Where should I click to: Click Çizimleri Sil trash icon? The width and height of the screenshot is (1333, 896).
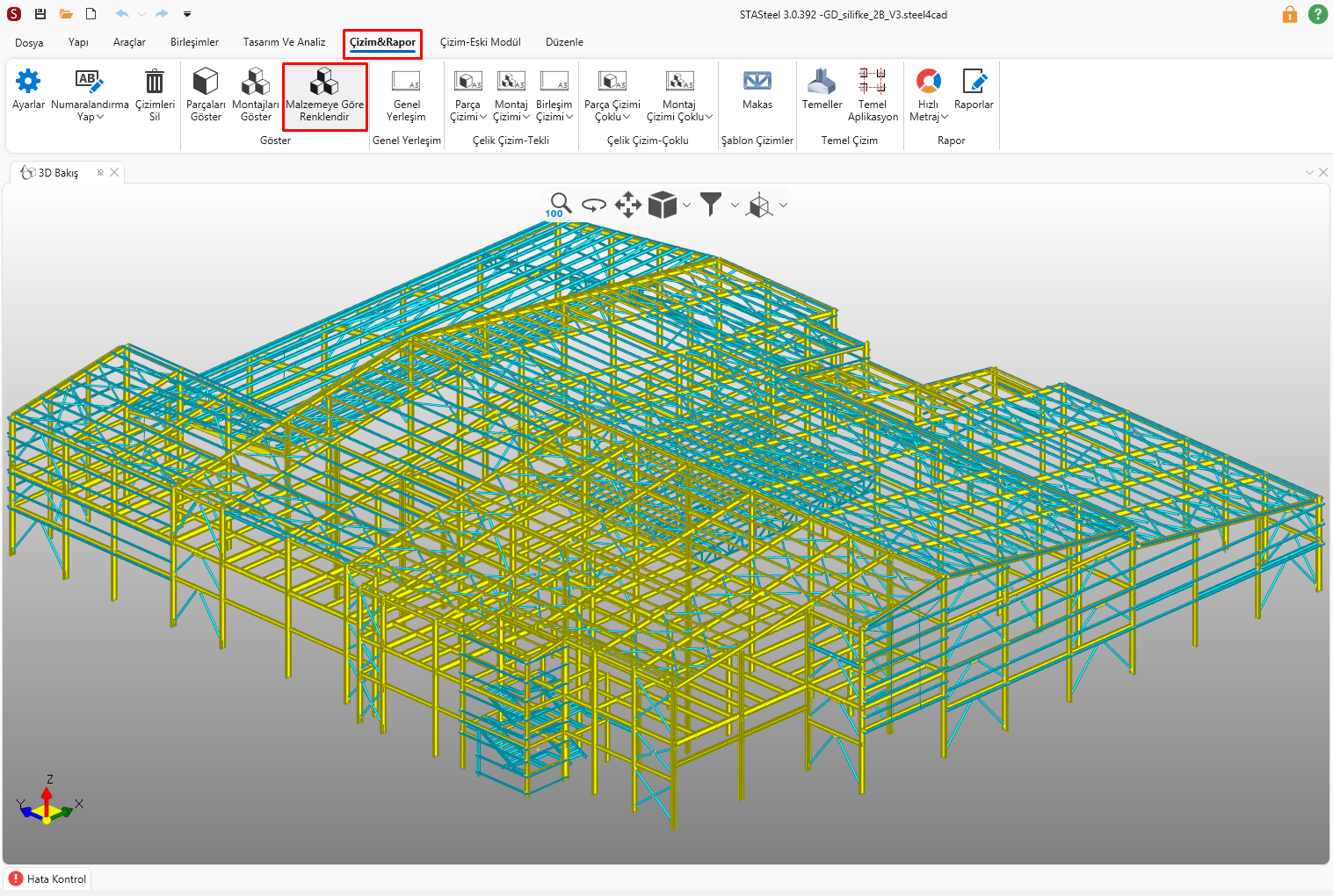[x=155, y=82]
